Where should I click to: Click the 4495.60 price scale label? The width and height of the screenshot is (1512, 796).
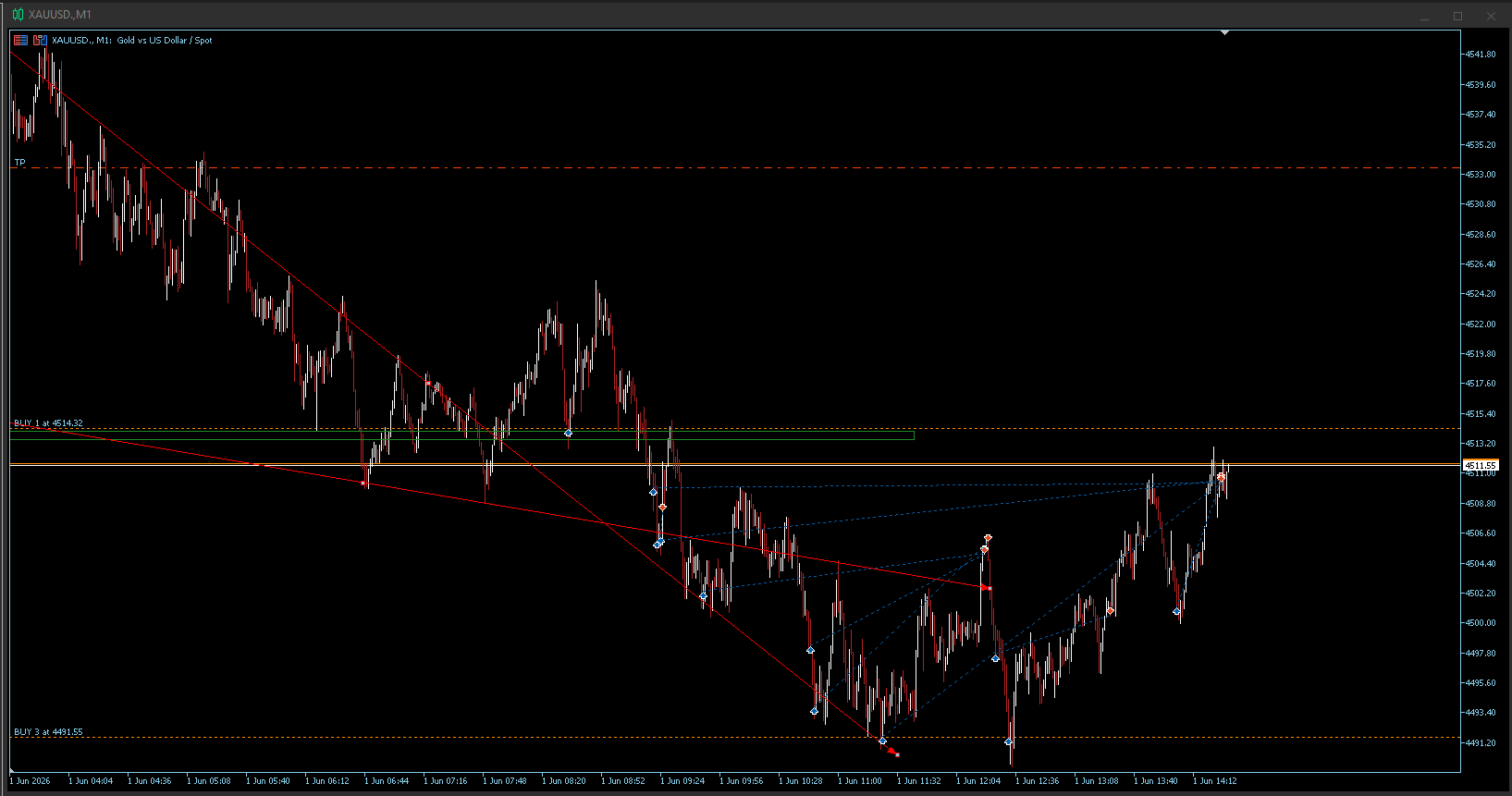tap(1481, 683)
